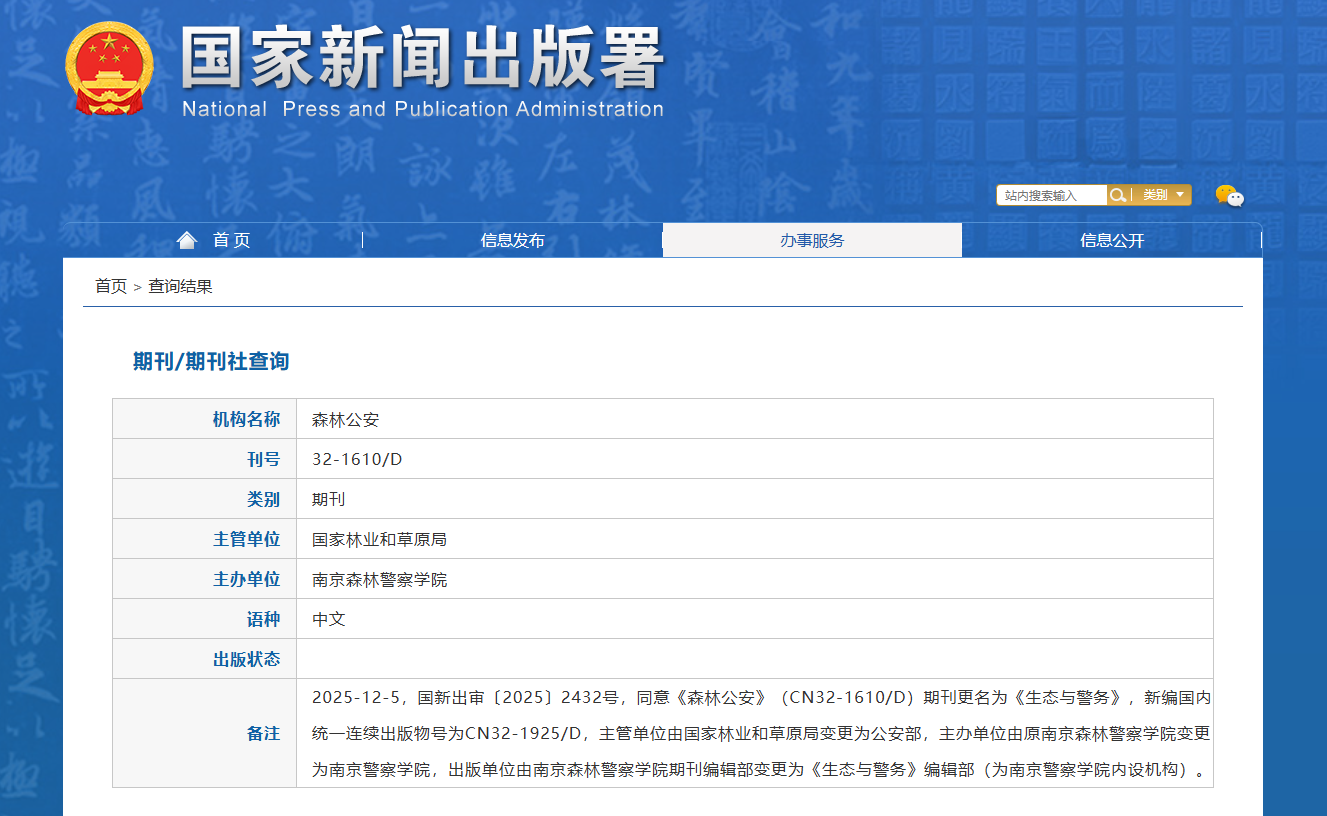The width and height of the screenshot is (1327, 816).
Task: Open the WeChat chat bubble icon
Action: click(1229, 196)
